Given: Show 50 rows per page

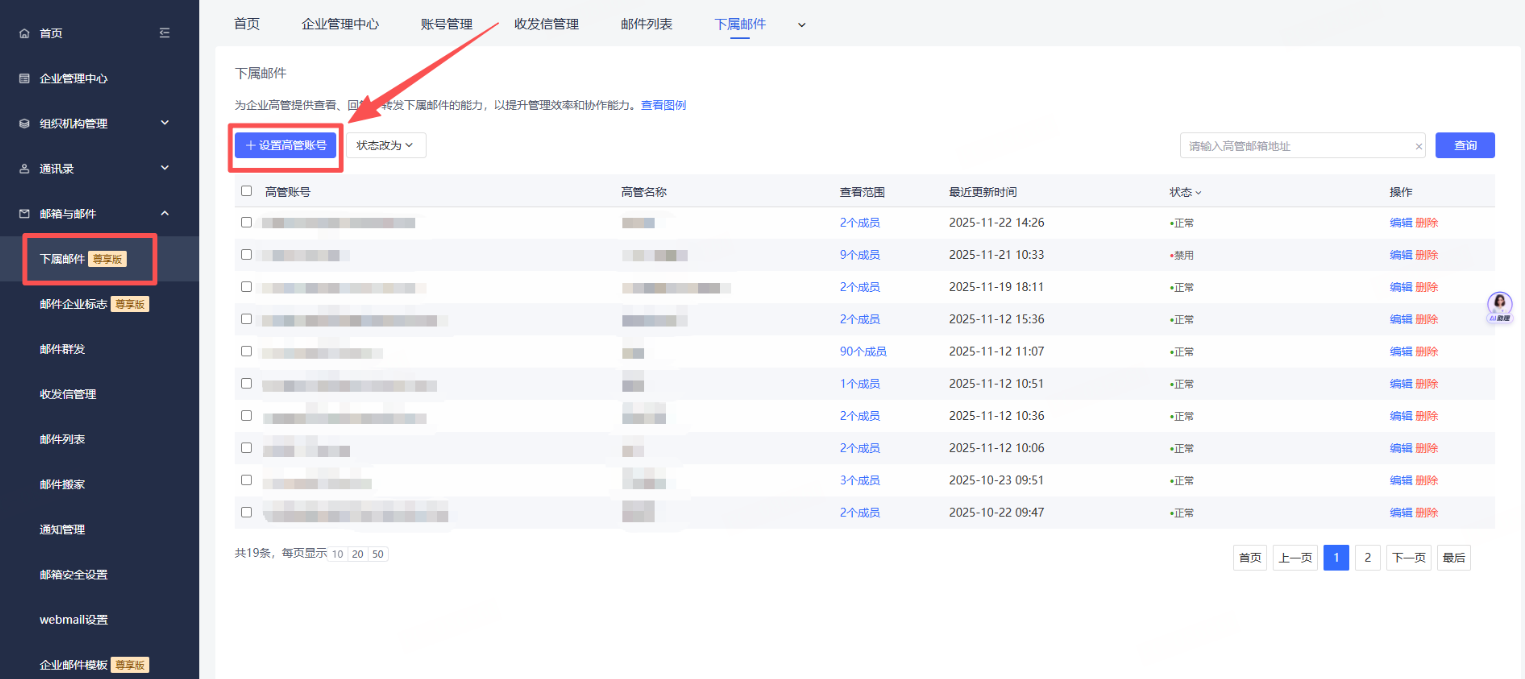Looking at the screenshot, I should coord(378,554).
